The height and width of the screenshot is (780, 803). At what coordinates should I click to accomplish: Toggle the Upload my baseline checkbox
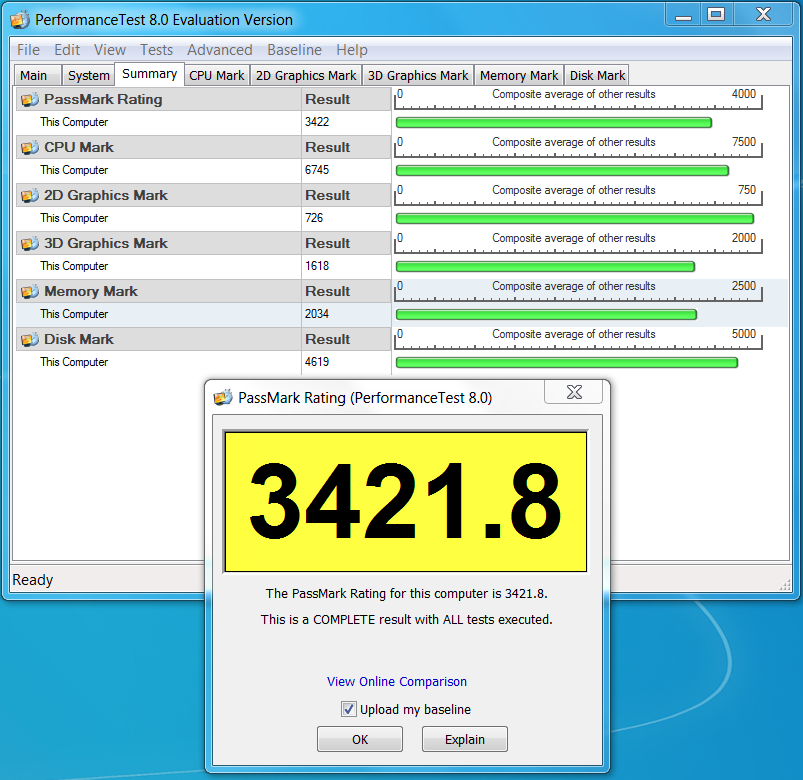pos(349,709)
